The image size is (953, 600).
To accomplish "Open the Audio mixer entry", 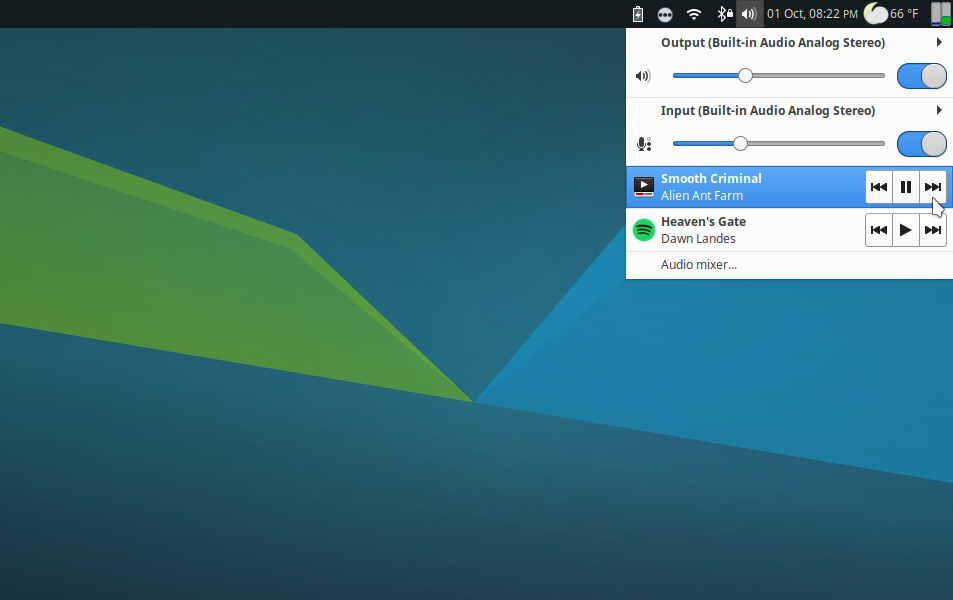I will (697, 264).
